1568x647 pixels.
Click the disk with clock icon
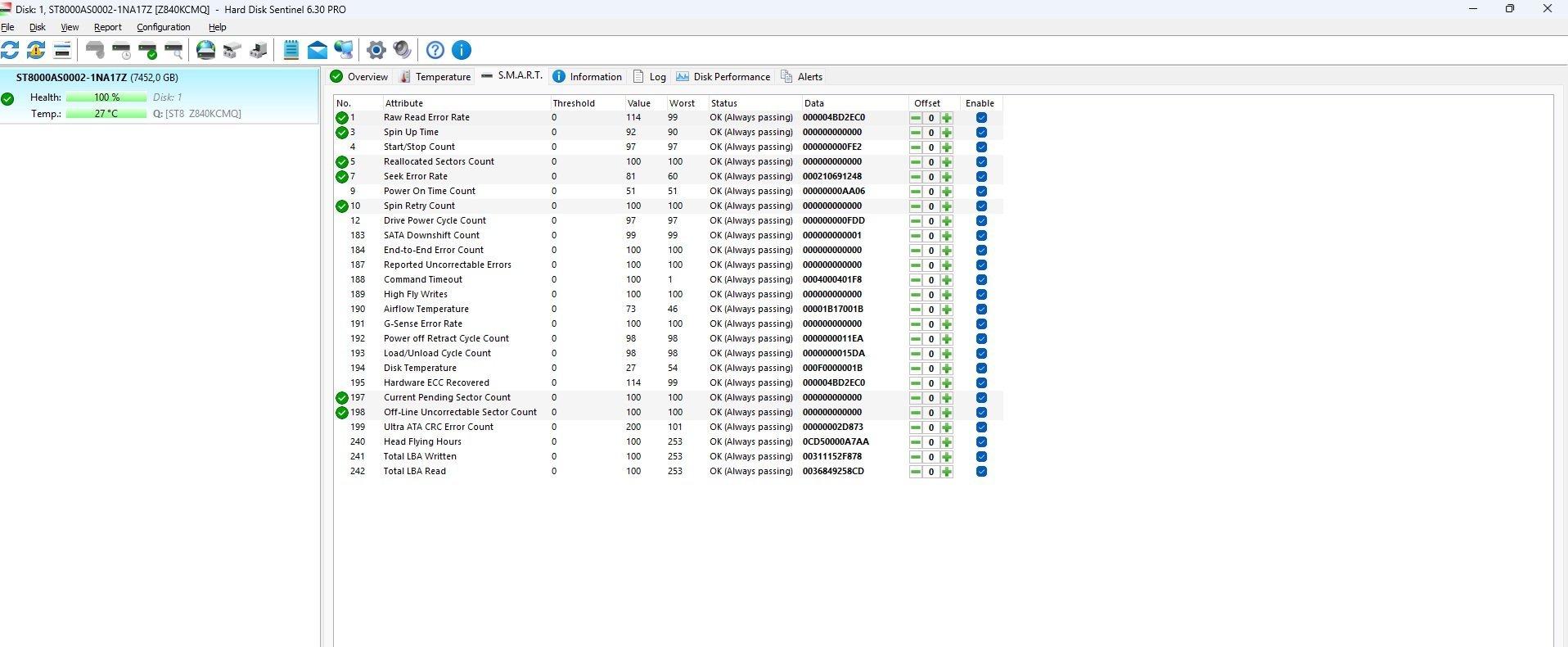pos(121,50)
